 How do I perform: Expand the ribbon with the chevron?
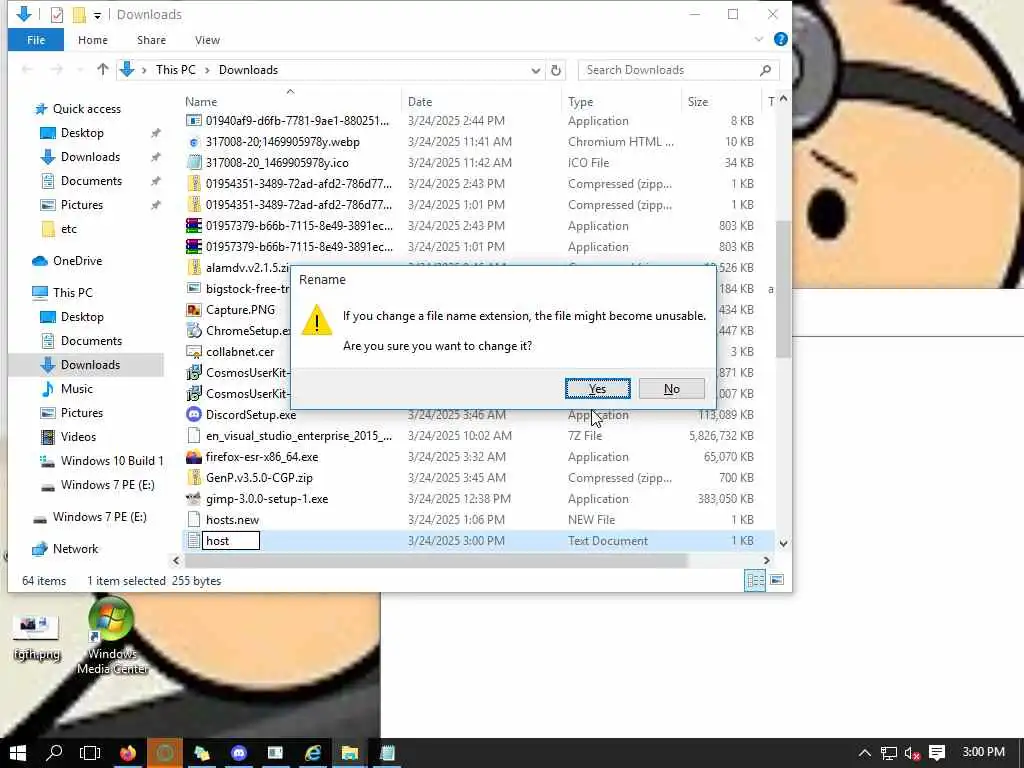click(759, 40)
